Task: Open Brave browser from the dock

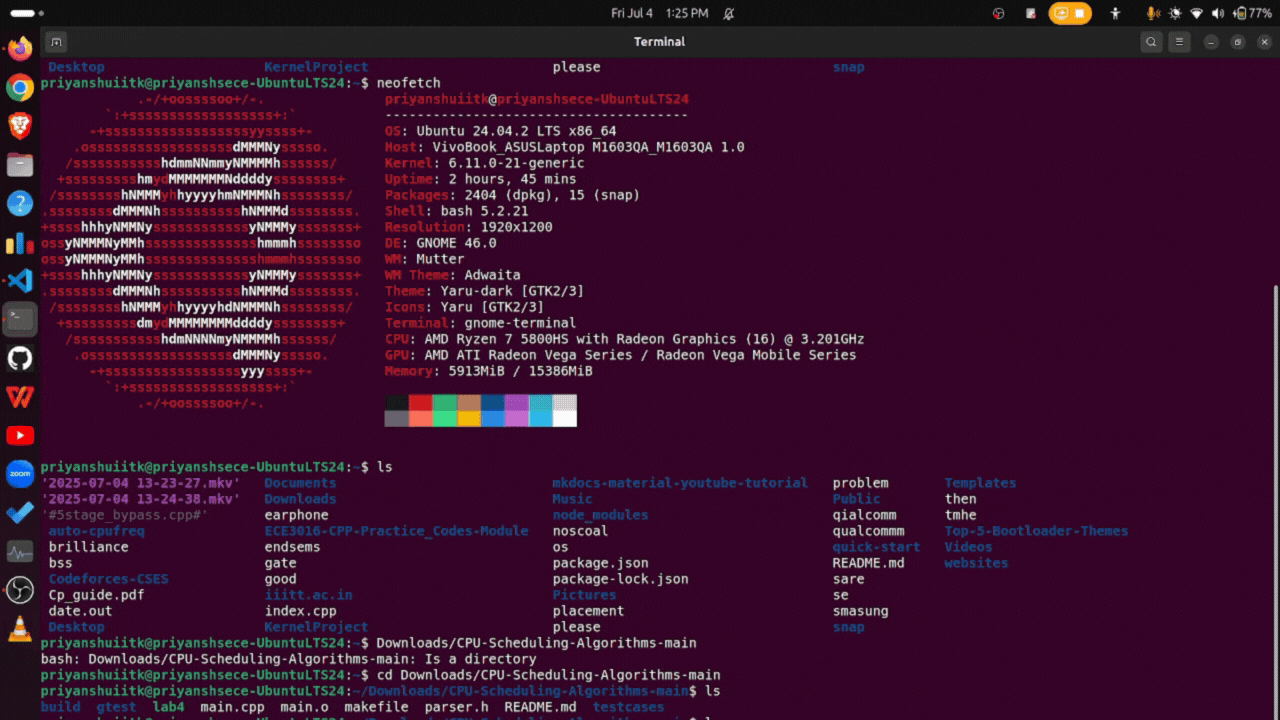Action: (x=19, y=126)
